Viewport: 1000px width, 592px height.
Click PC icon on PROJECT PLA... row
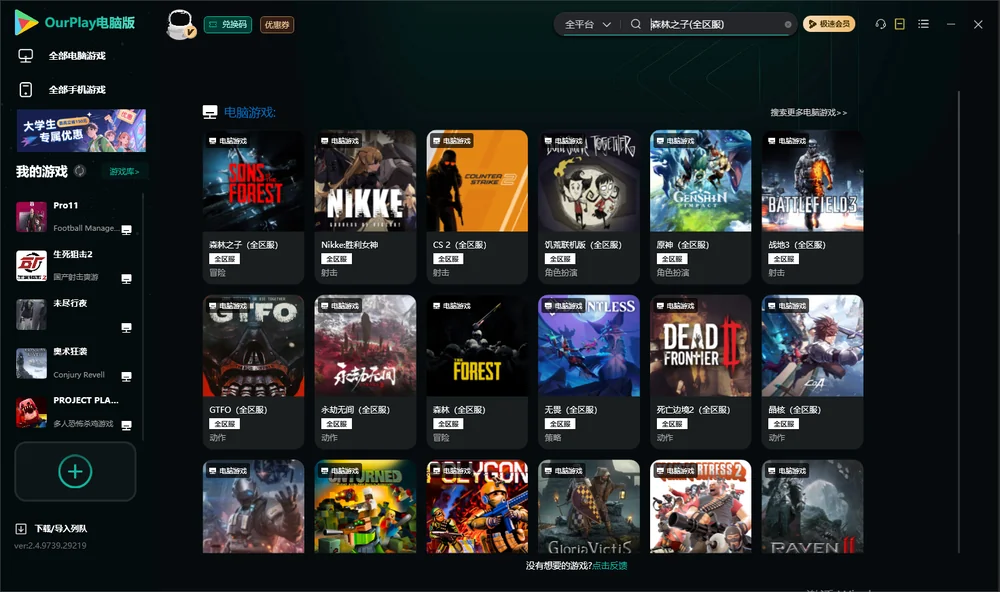[126, 426]
